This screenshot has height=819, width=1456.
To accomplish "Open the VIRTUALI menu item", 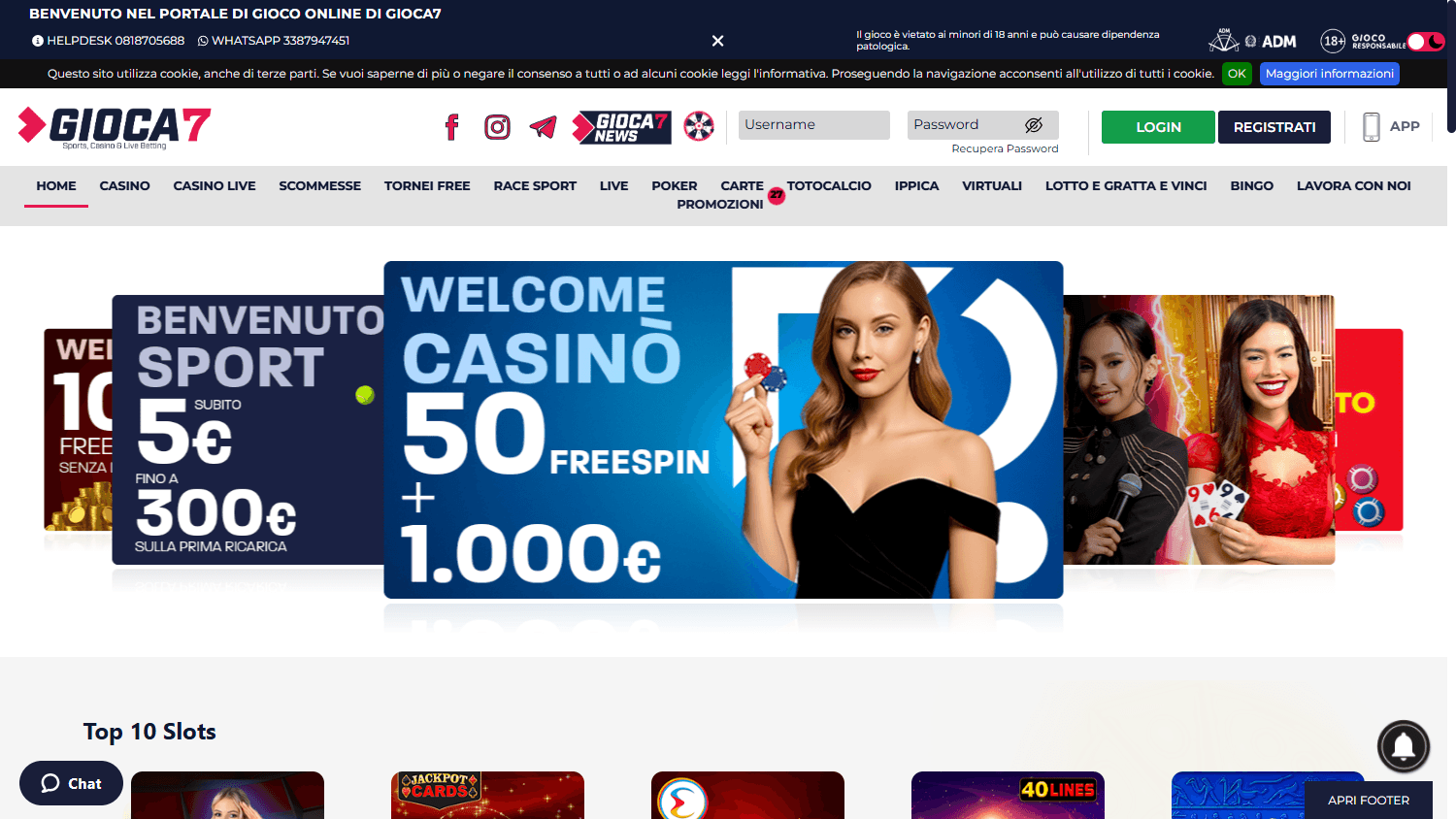I will pos(992,185).
